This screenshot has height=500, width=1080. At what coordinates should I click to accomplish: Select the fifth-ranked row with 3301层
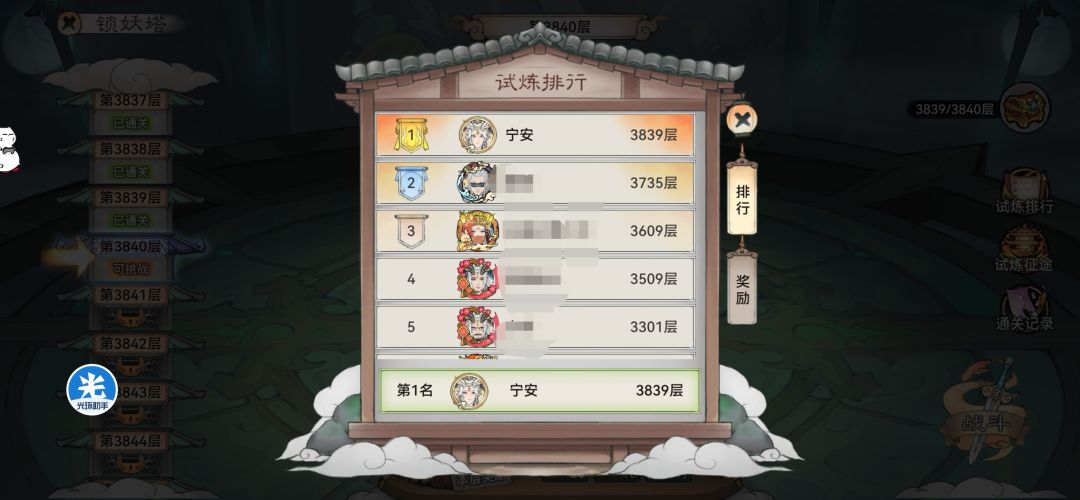coord(535,326)
